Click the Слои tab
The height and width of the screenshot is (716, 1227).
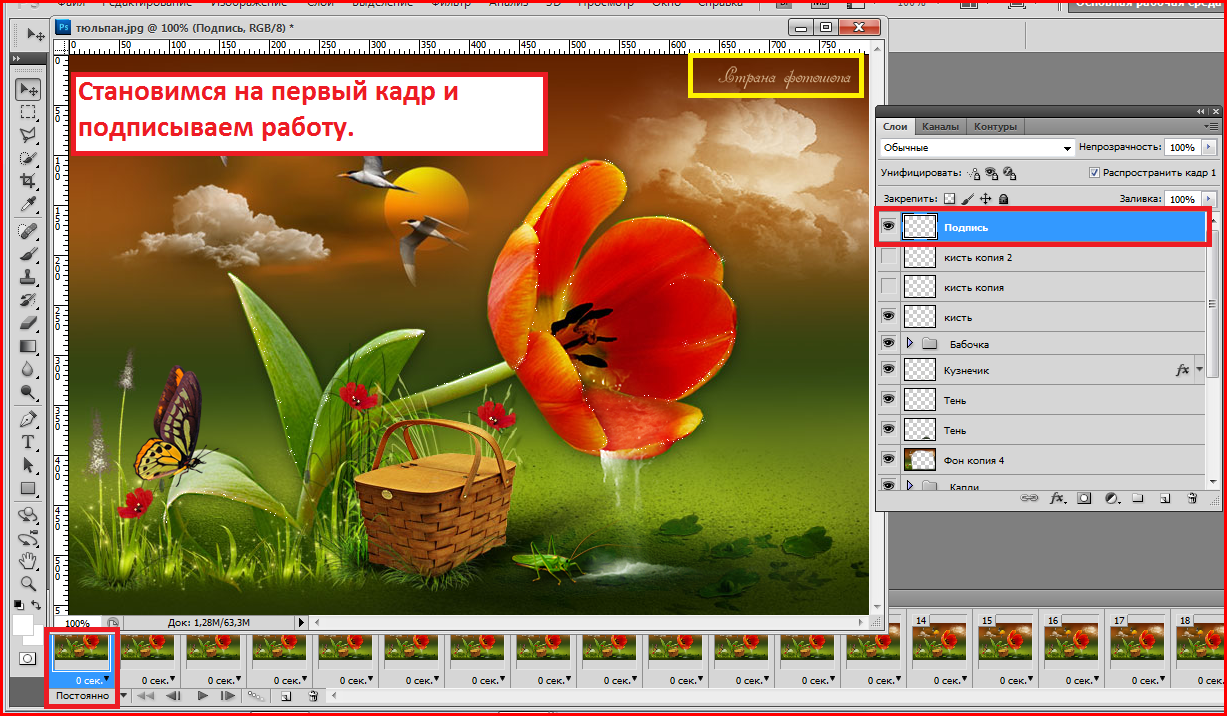coord(895,126)
